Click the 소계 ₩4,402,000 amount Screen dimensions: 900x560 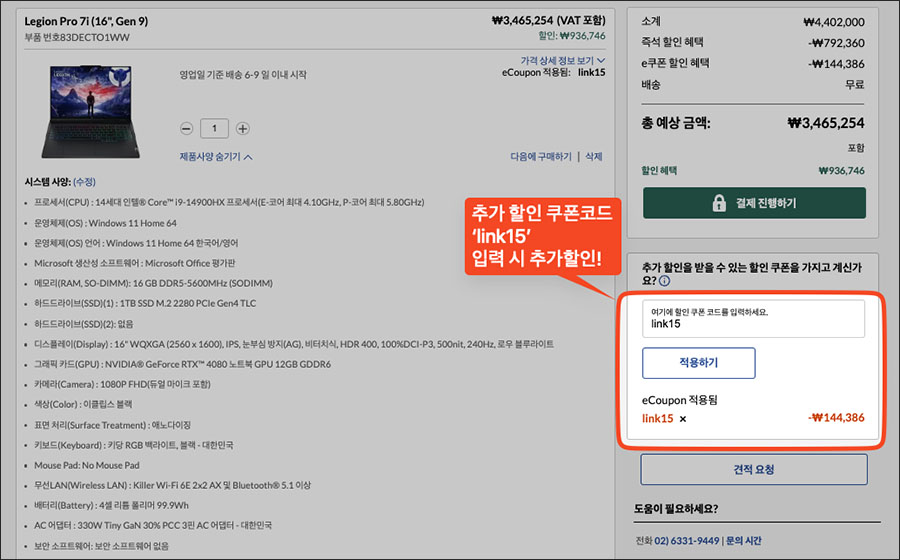(833, 22)
